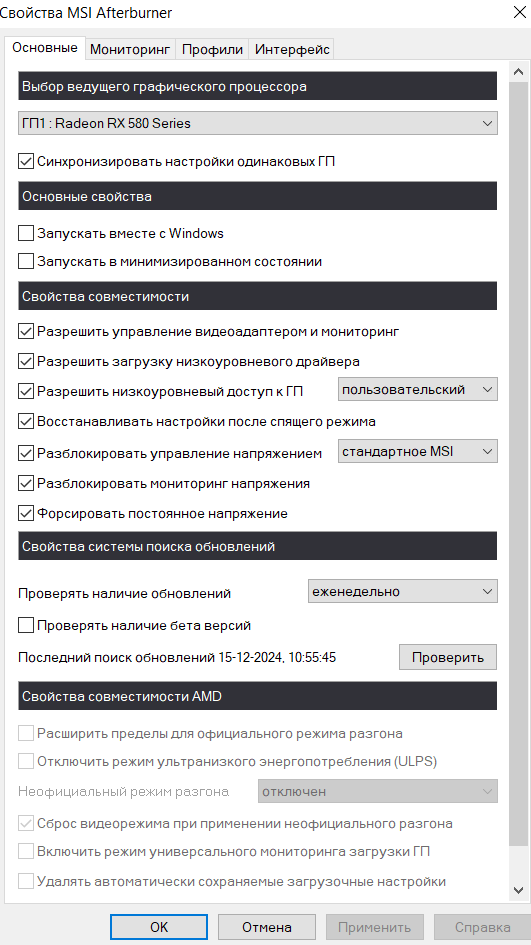Click the Отмена button

coord(266,927)
